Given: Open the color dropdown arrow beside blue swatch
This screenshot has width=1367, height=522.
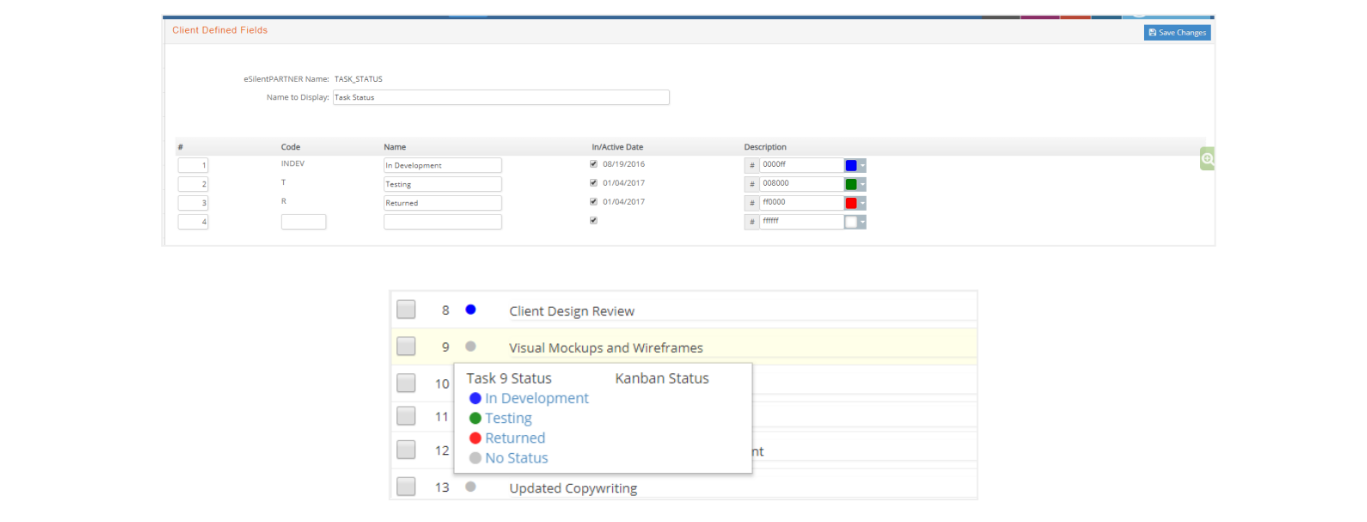Looking at the screenshot, I should [862, 165].
